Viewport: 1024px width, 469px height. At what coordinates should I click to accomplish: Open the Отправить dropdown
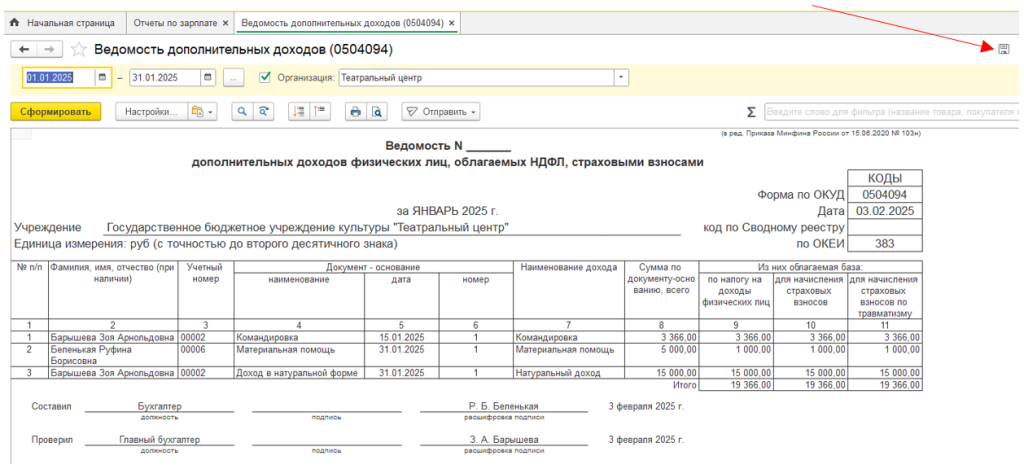click(441, 112)
